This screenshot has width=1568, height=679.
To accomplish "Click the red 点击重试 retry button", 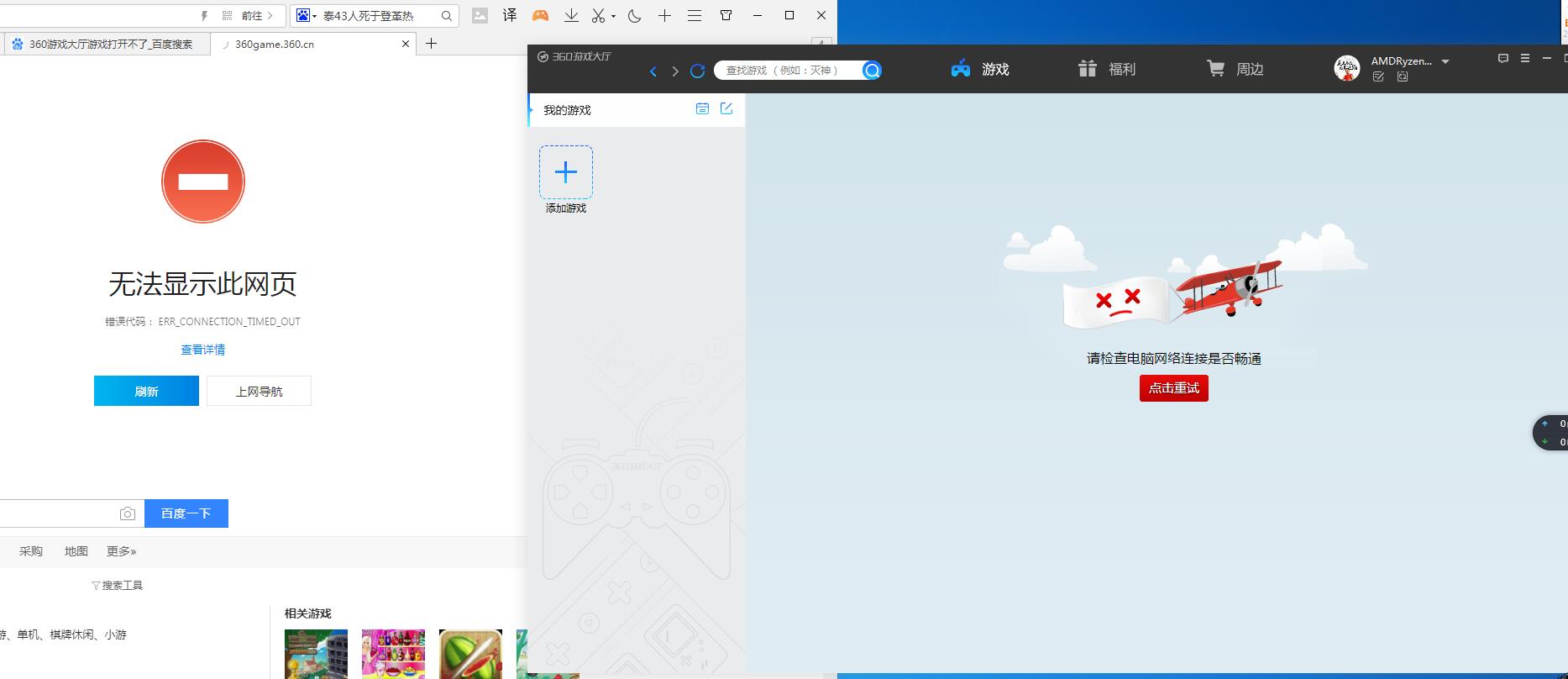I will click(x=1173, y=388).
